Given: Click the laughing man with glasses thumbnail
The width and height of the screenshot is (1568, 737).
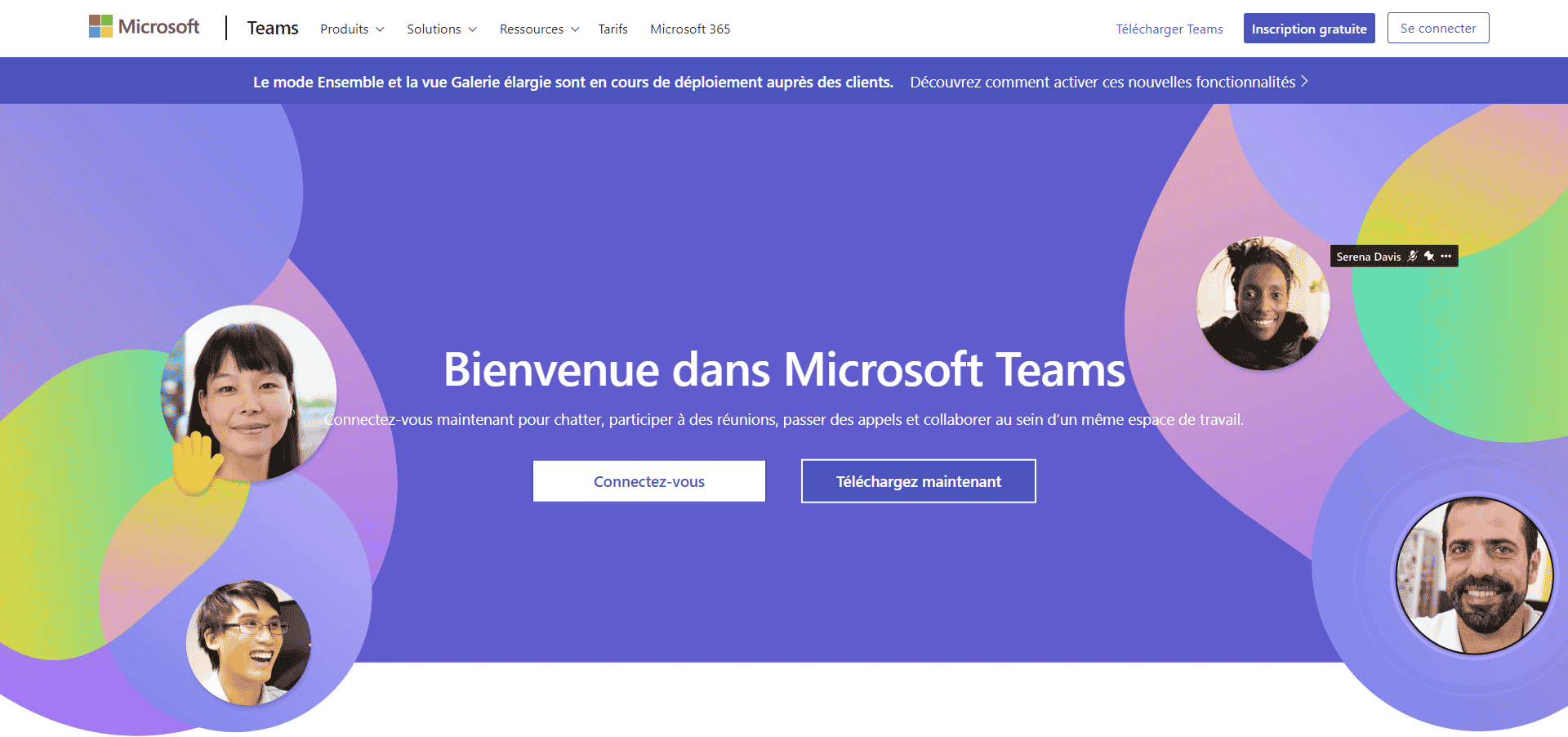Looking at the screenshot, I should pyautogui.click(x=249, y=641).
